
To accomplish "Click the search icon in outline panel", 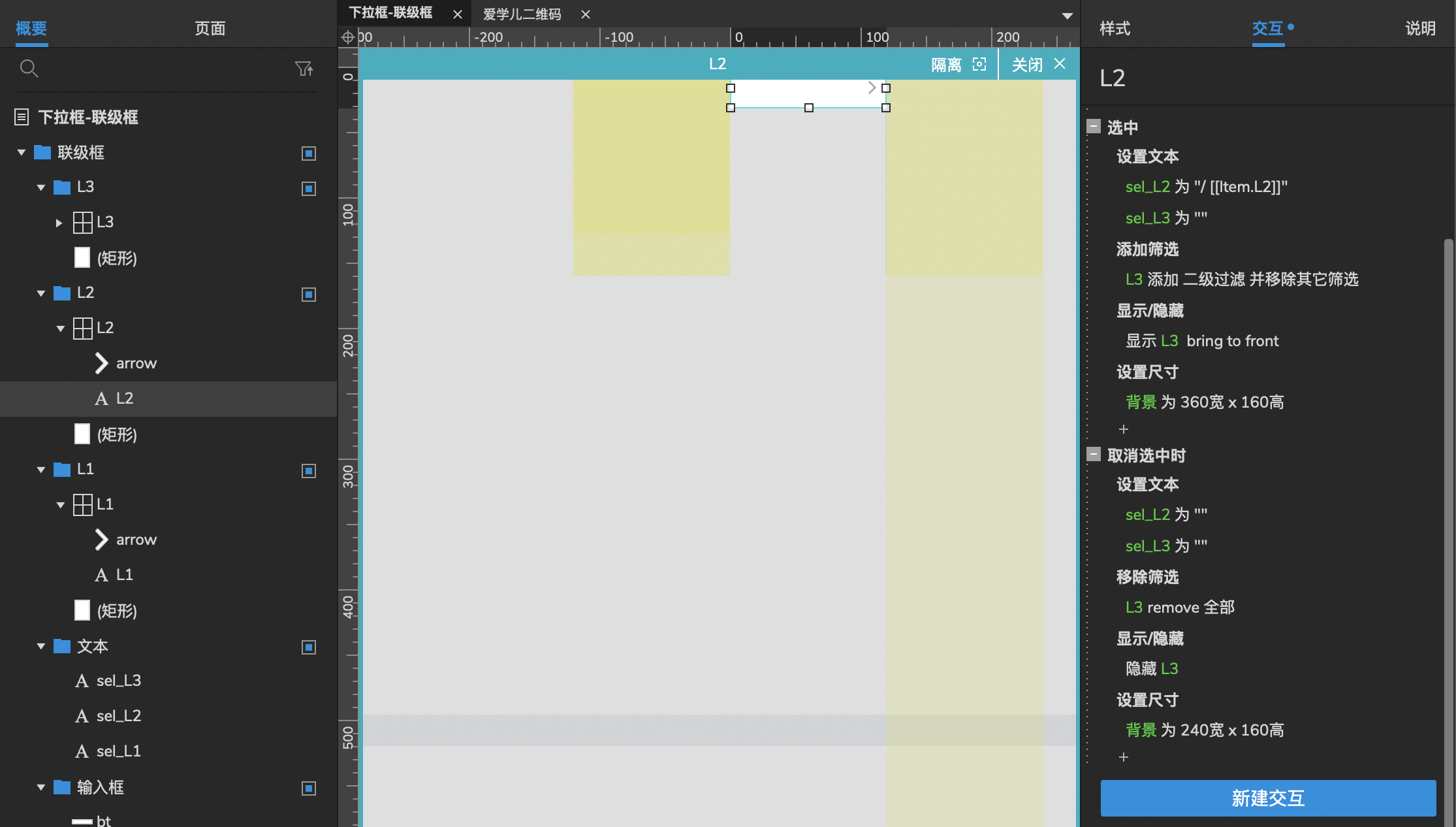I will coord(29,68).
